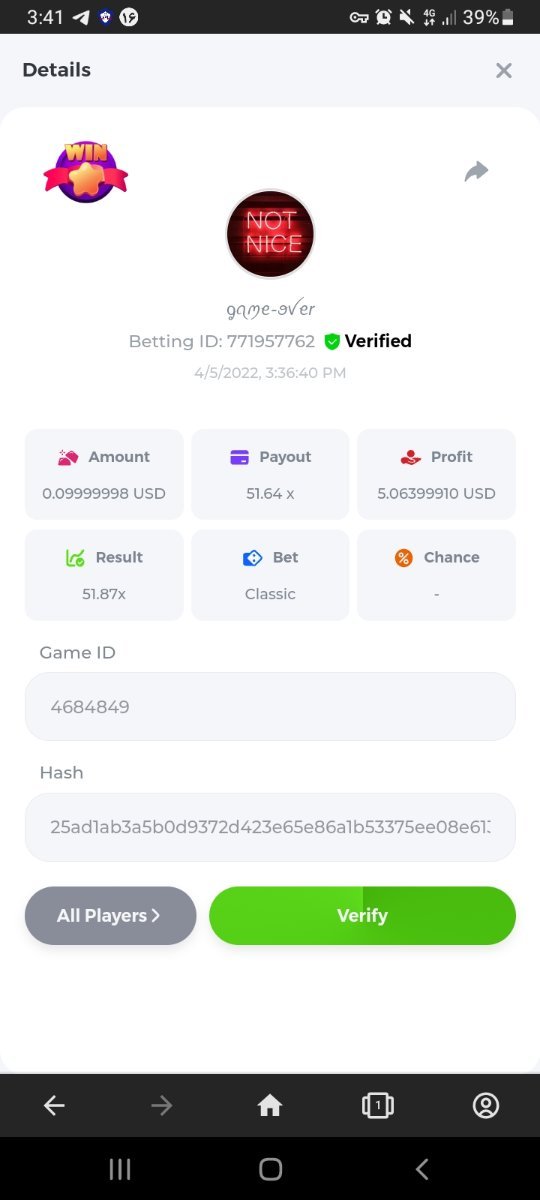Focus the Game ID field
Viewport: 540px width, 1200px height.
pos(270,706)
